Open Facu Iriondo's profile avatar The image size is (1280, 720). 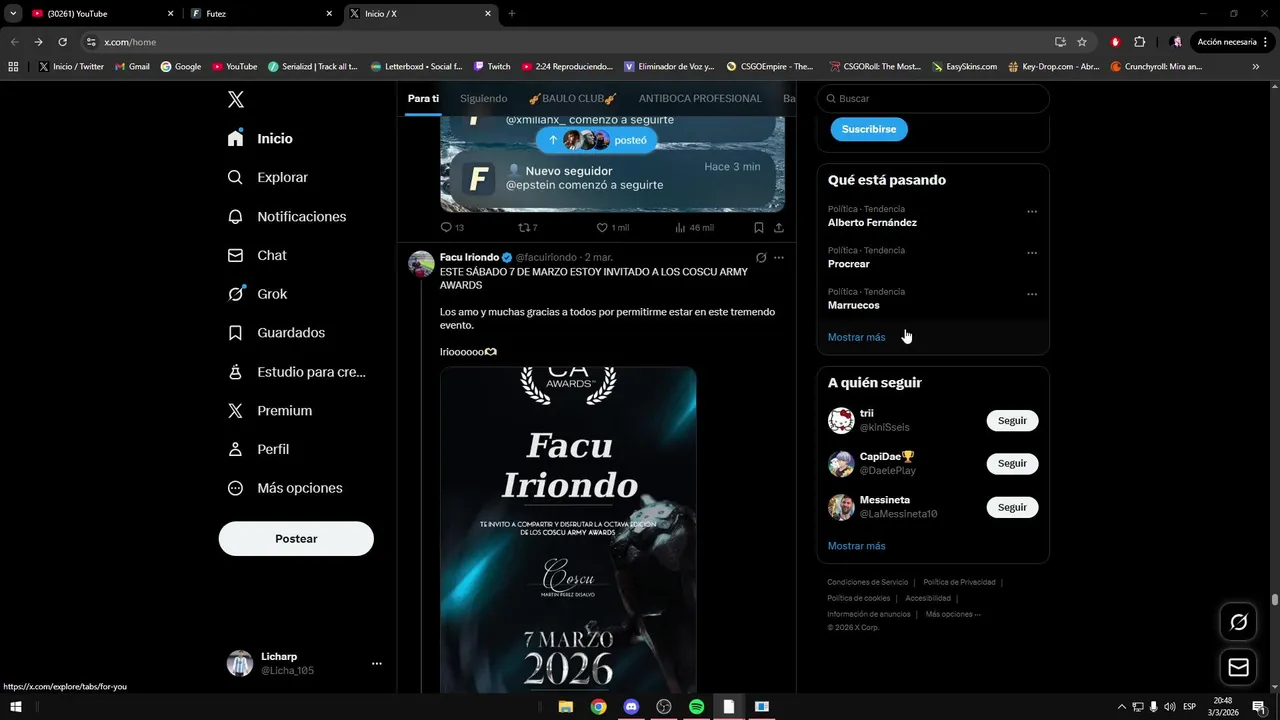(x=421, y=264)
